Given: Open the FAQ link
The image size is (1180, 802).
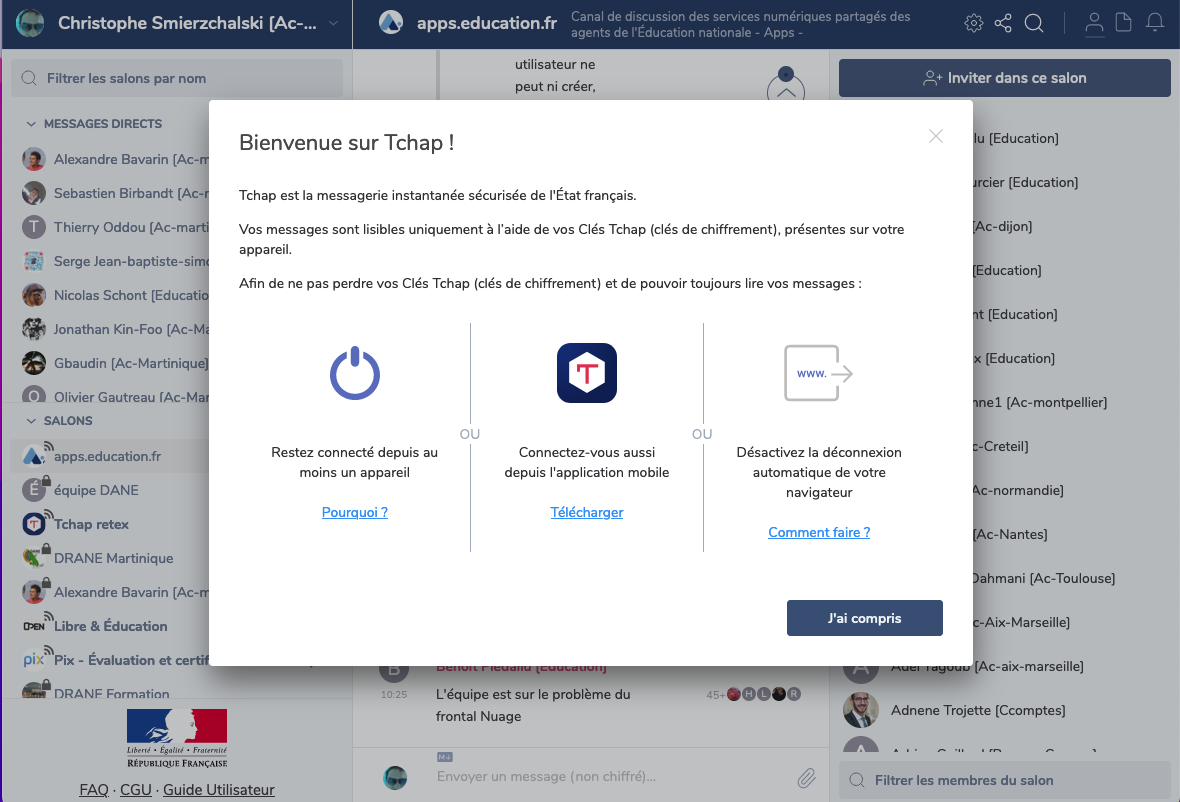Looking at the screenshot, I should 94,790.
